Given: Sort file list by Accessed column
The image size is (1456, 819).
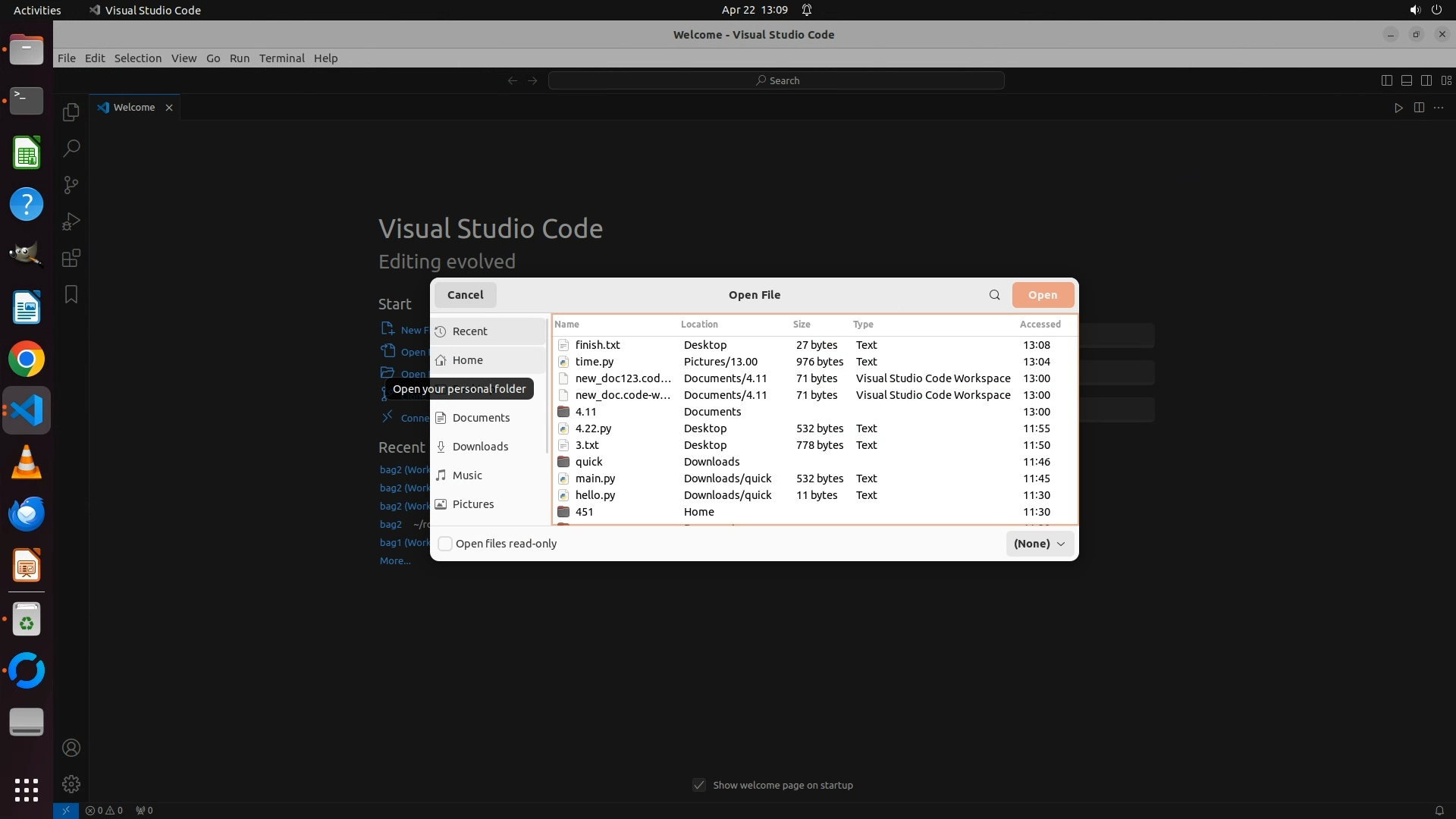Looking at the screenshot, I should pyautogui.click(x=1040, y=324).
